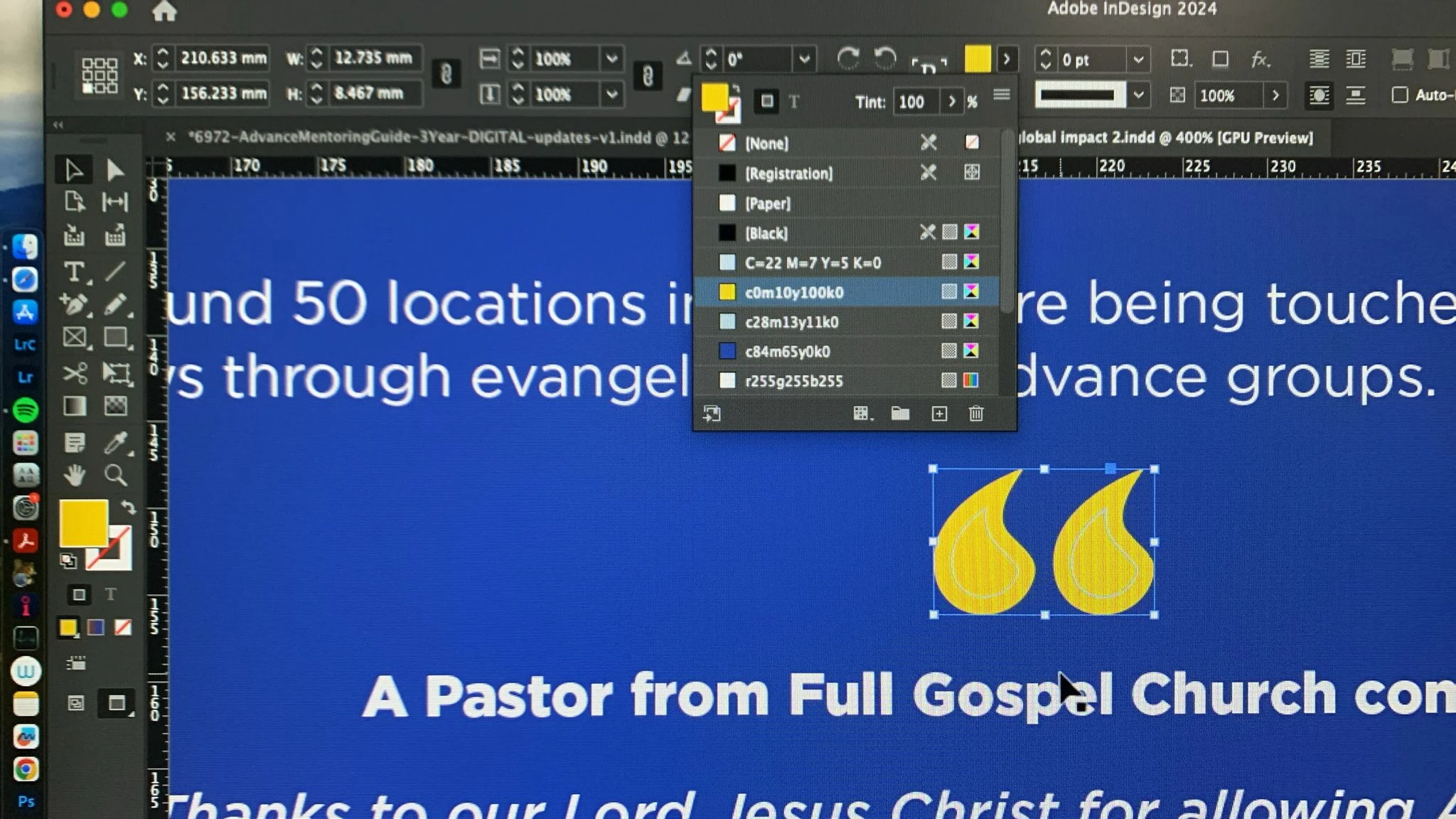This screenshot has width=1456, height=819.
Task: Open the Tint value arrow
Action: click(952, 102)
